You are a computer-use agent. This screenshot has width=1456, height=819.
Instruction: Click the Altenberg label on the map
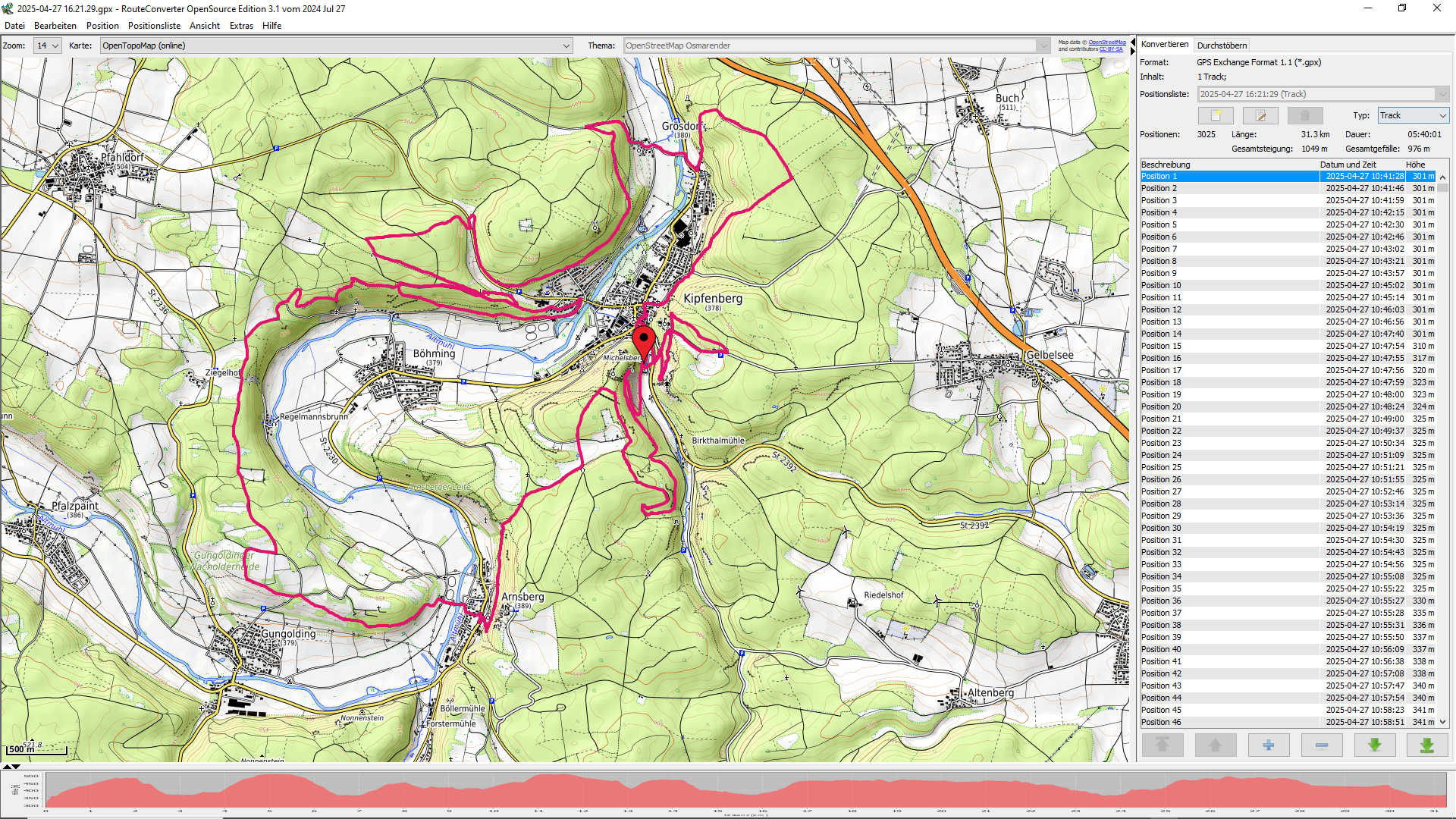990,692
